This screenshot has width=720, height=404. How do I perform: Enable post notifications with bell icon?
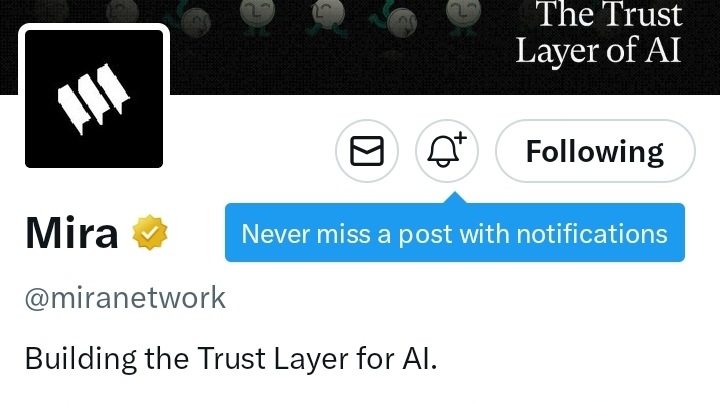[447, 151]
